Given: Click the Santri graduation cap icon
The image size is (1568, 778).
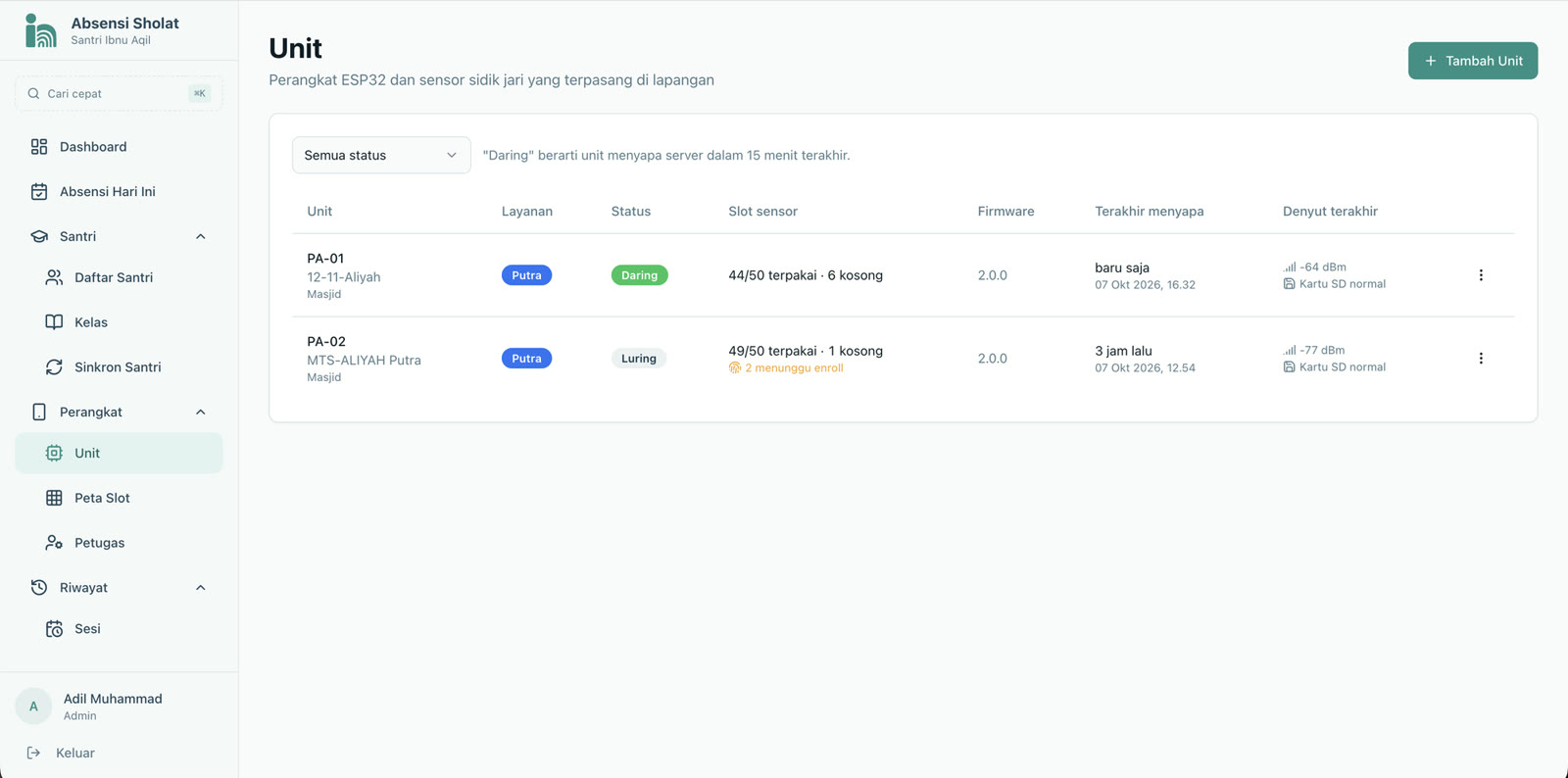Looking at the screenshot, I should click(39, 236).
